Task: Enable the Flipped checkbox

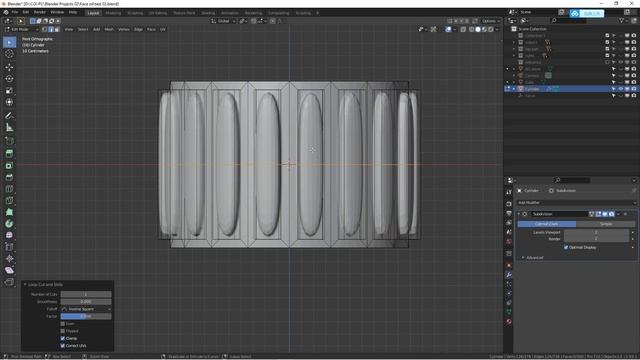Action: pyautogui.click(x=62, y=331)
